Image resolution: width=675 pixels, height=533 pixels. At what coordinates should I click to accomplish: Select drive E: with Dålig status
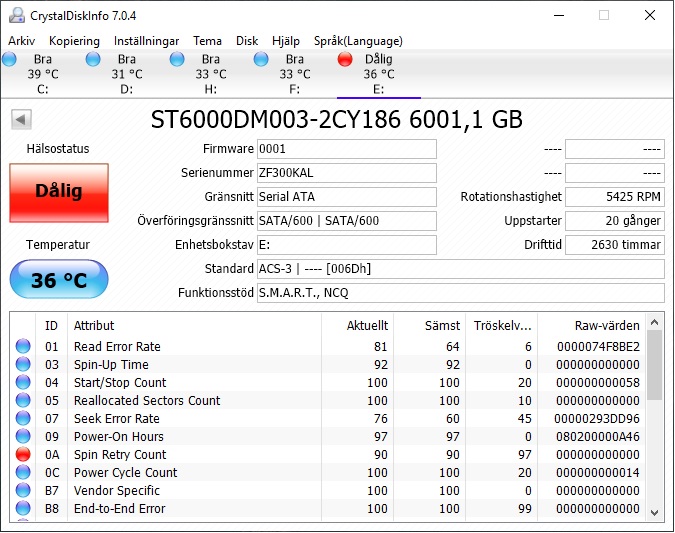pos(378,74)
